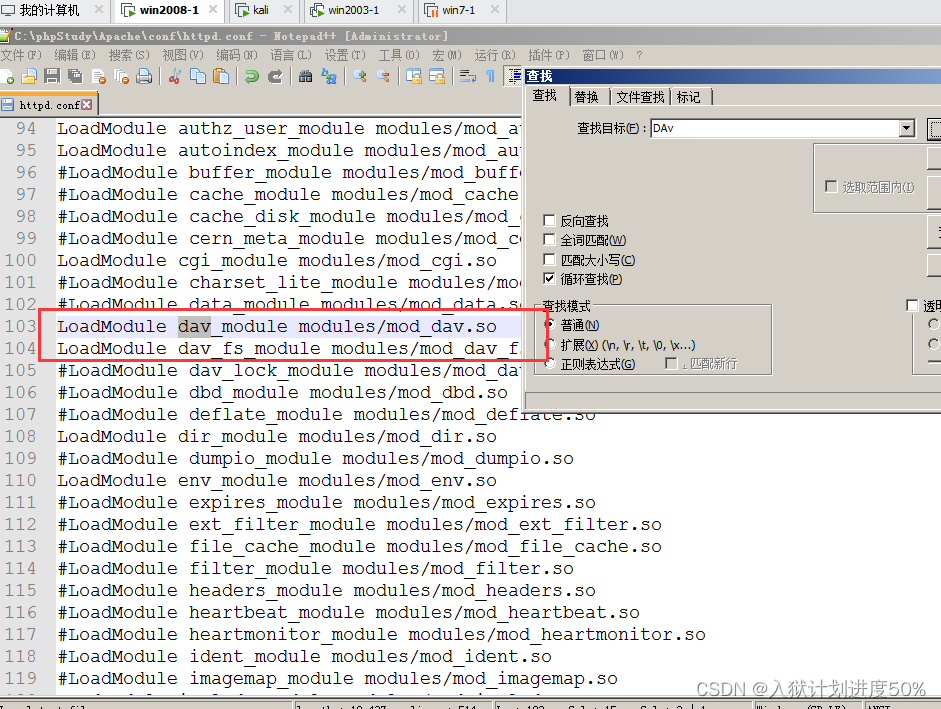Select the 正则表达式 search mode radio

point(549,364)
